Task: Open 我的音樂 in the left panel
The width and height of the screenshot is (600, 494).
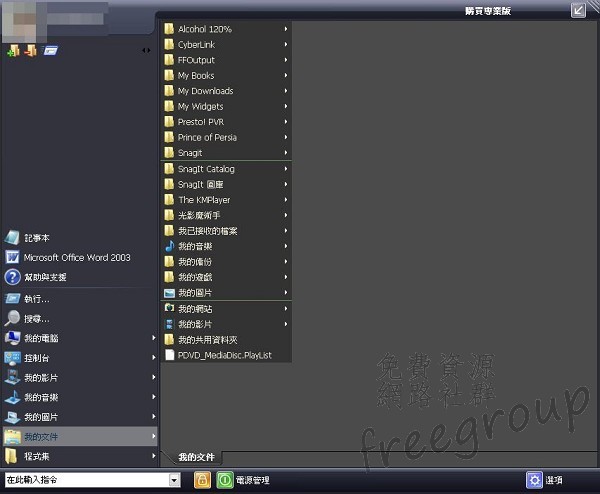Action: click(80, 397)
